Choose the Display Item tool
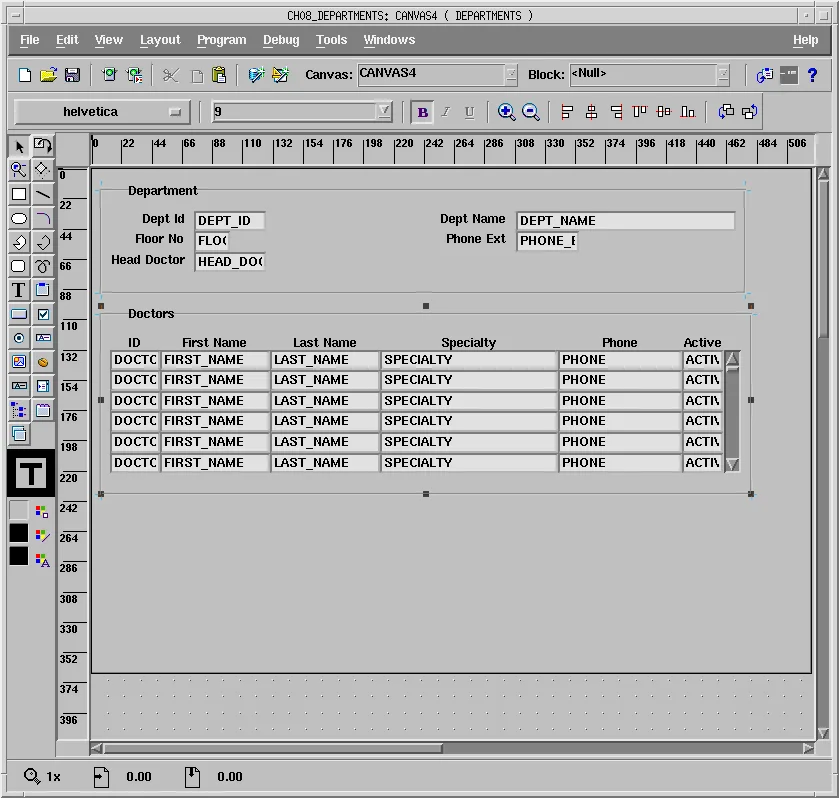The width and height of the screenshot is (839, 798). 19,386
